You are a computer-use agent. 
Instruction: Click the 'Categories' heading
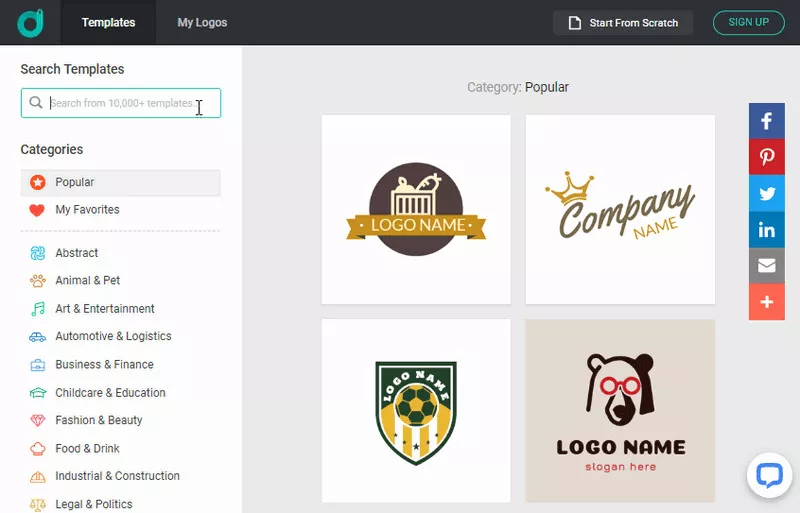coord(52,150)
